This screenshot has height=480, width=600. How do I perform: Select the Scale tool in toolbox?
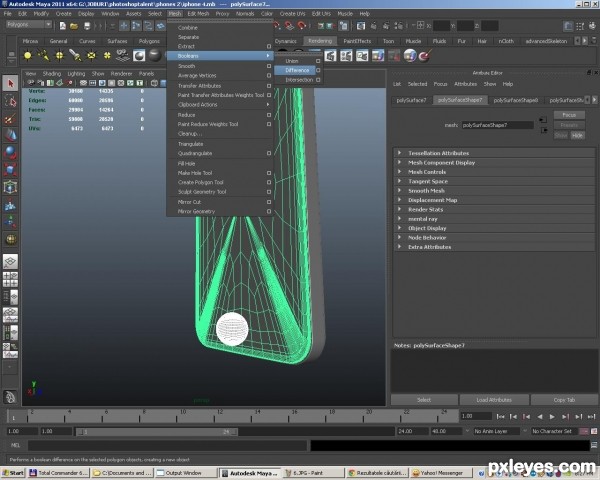coord(10,170)
